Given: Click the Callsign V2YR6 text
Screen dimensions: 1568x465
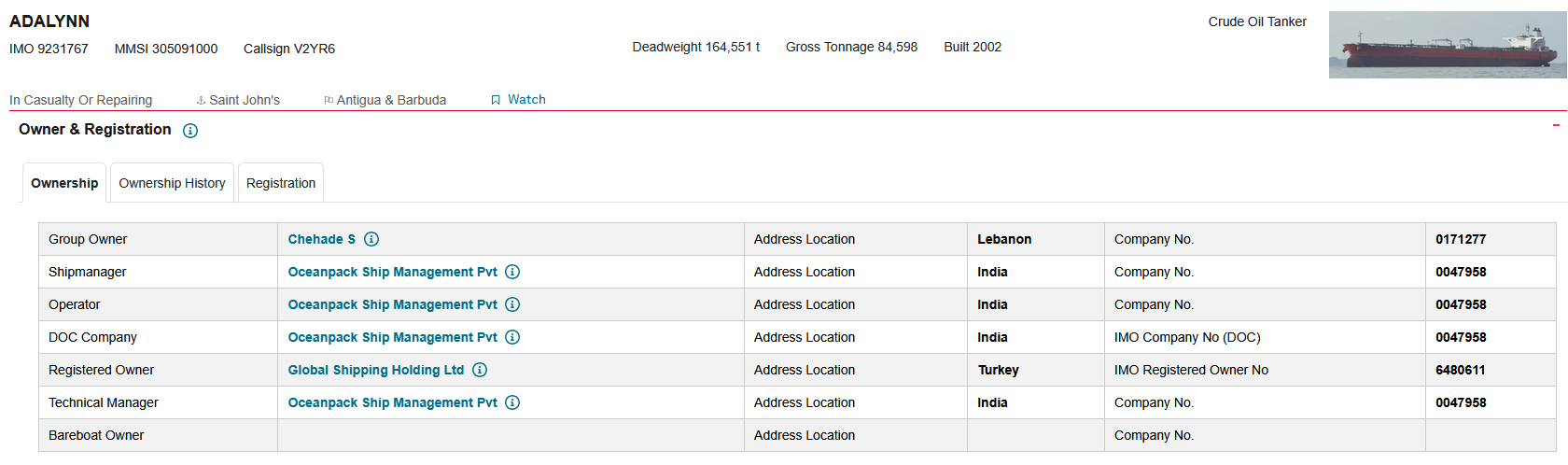Looking at the screenshot, I should [x=289, y=49].
